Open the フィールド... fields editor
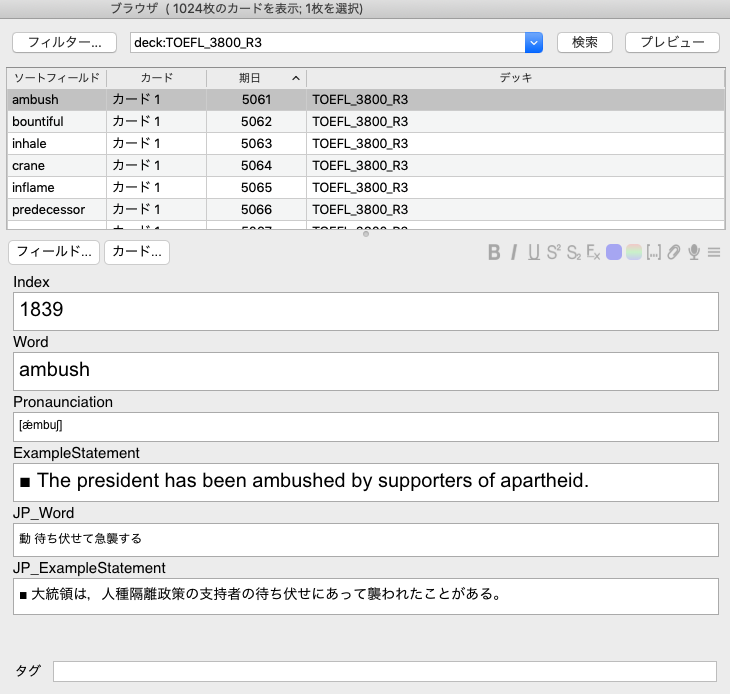Screen dimensions: 730x694 (x=54, y=252)
